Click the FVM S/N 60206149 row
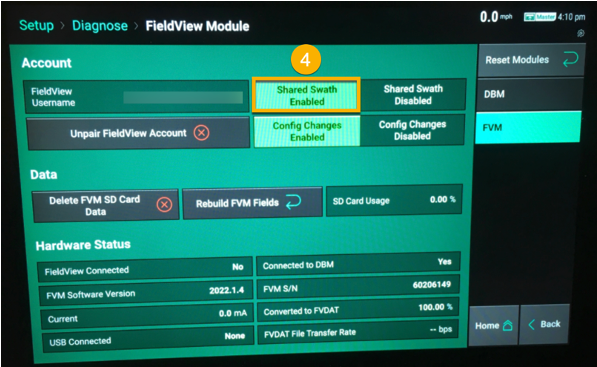The image size is (597, 367). 359,287
